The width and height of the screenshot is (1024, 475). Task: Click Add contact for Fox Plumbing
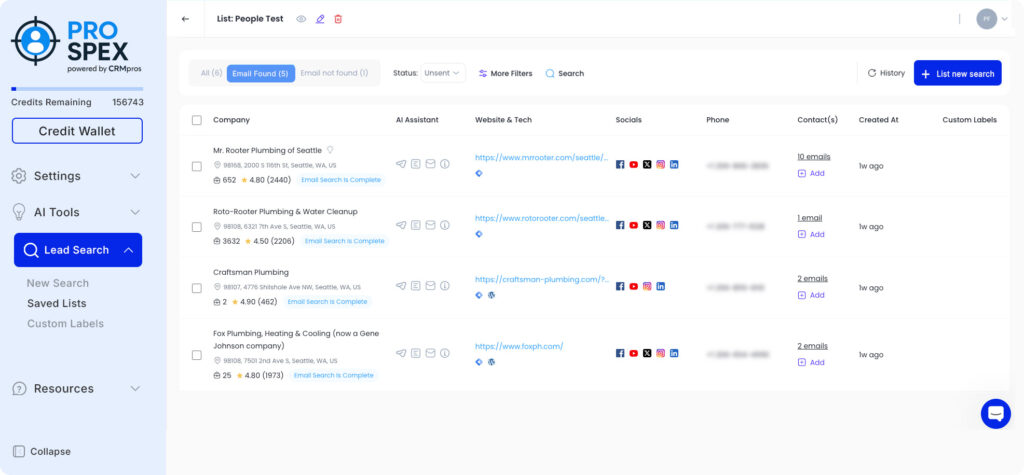811,362
